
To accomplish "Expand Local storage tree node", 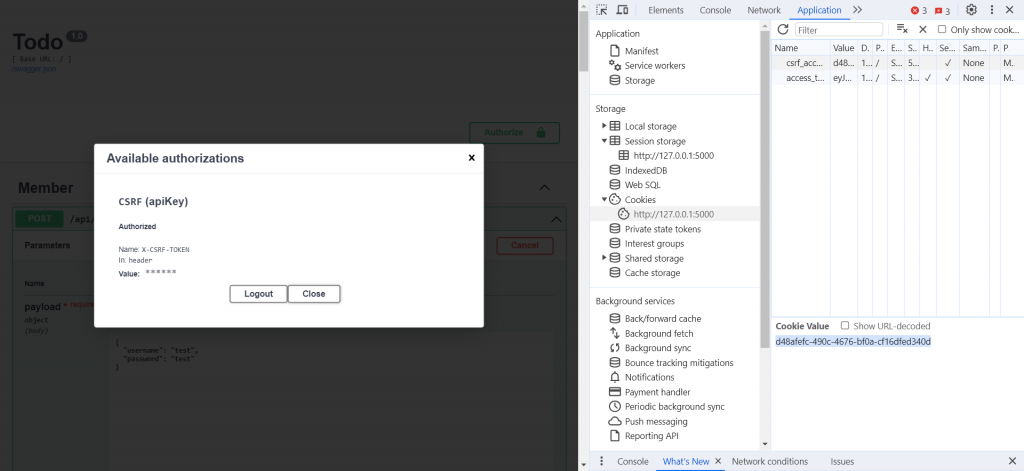I will pyautogui.click(x=604, y=125).
